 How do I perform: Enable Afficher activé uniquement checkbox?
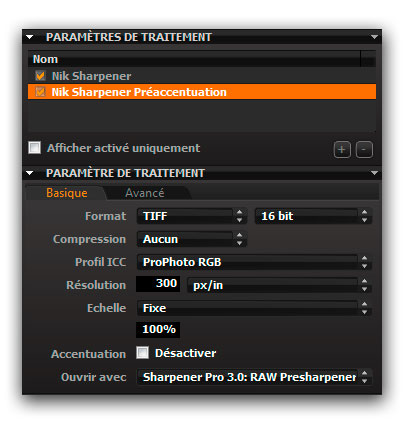click(35, 148)
